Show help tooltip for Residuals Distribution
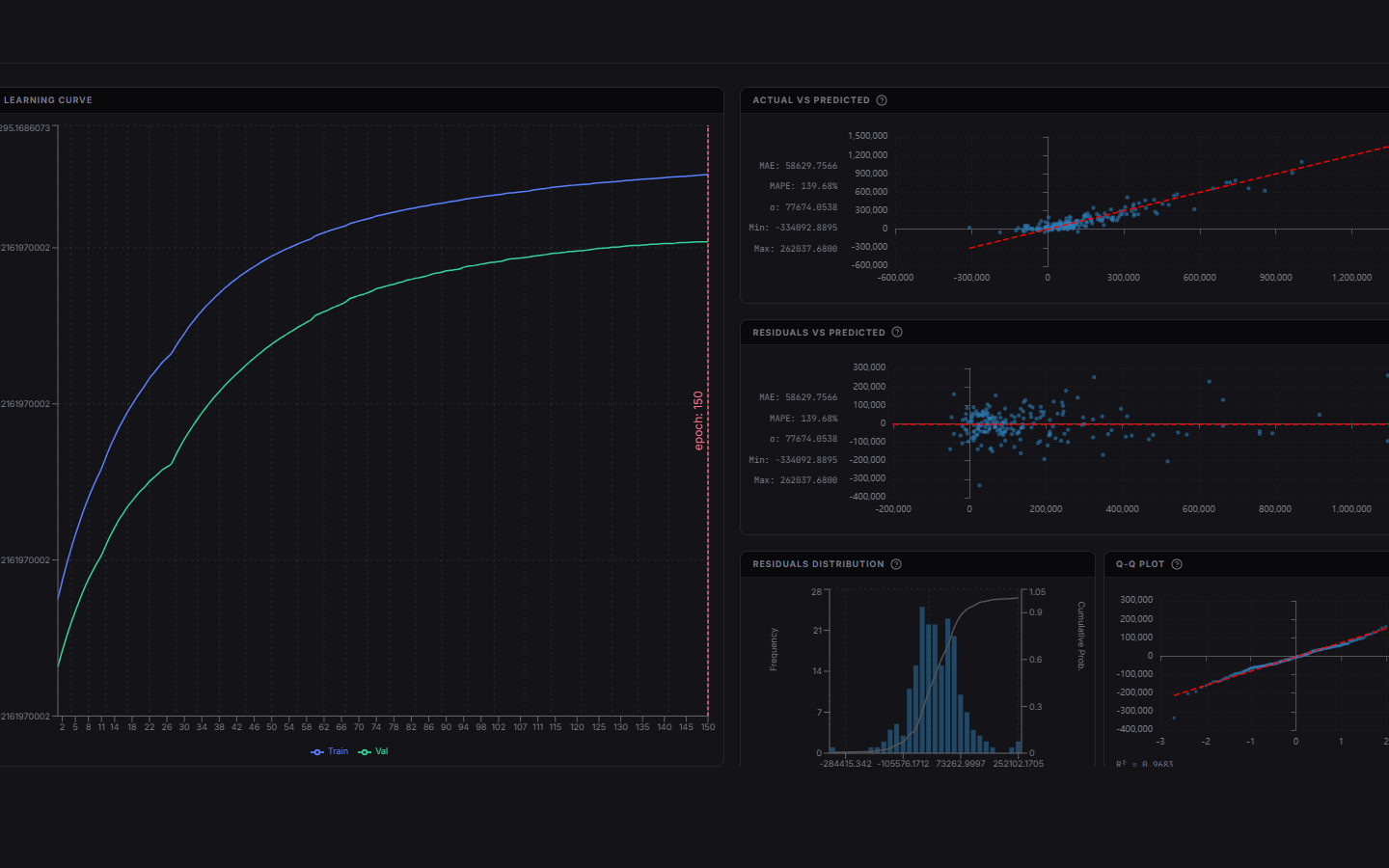 (x=896, y=564)
